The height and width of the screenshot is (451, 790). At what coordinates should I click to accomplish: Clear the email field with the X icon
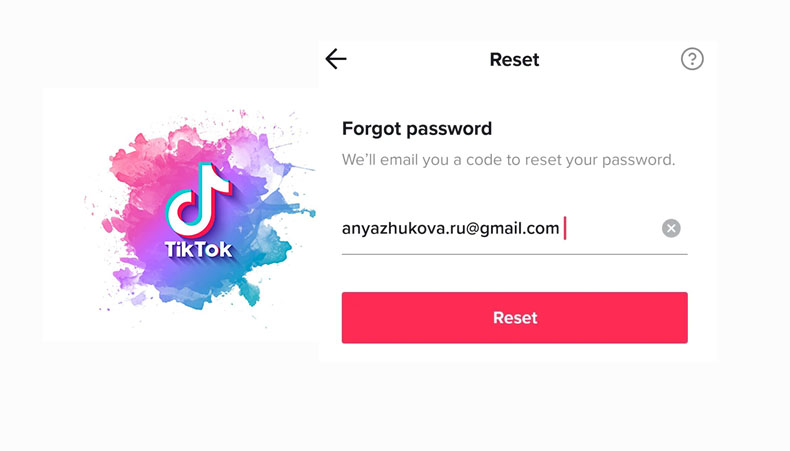point(671,228)
